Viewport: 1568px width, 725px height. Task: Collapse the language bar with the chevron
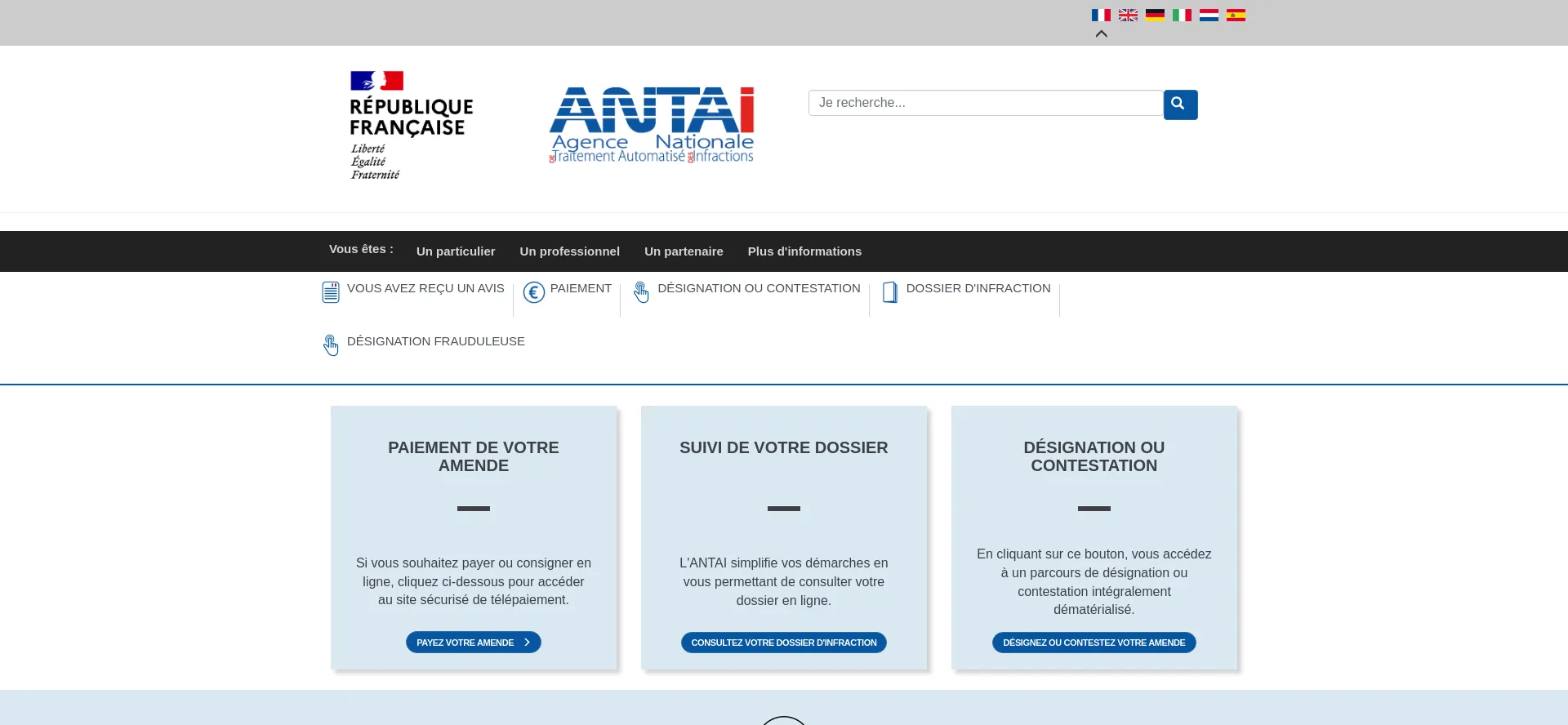(x=1101, y=34)
